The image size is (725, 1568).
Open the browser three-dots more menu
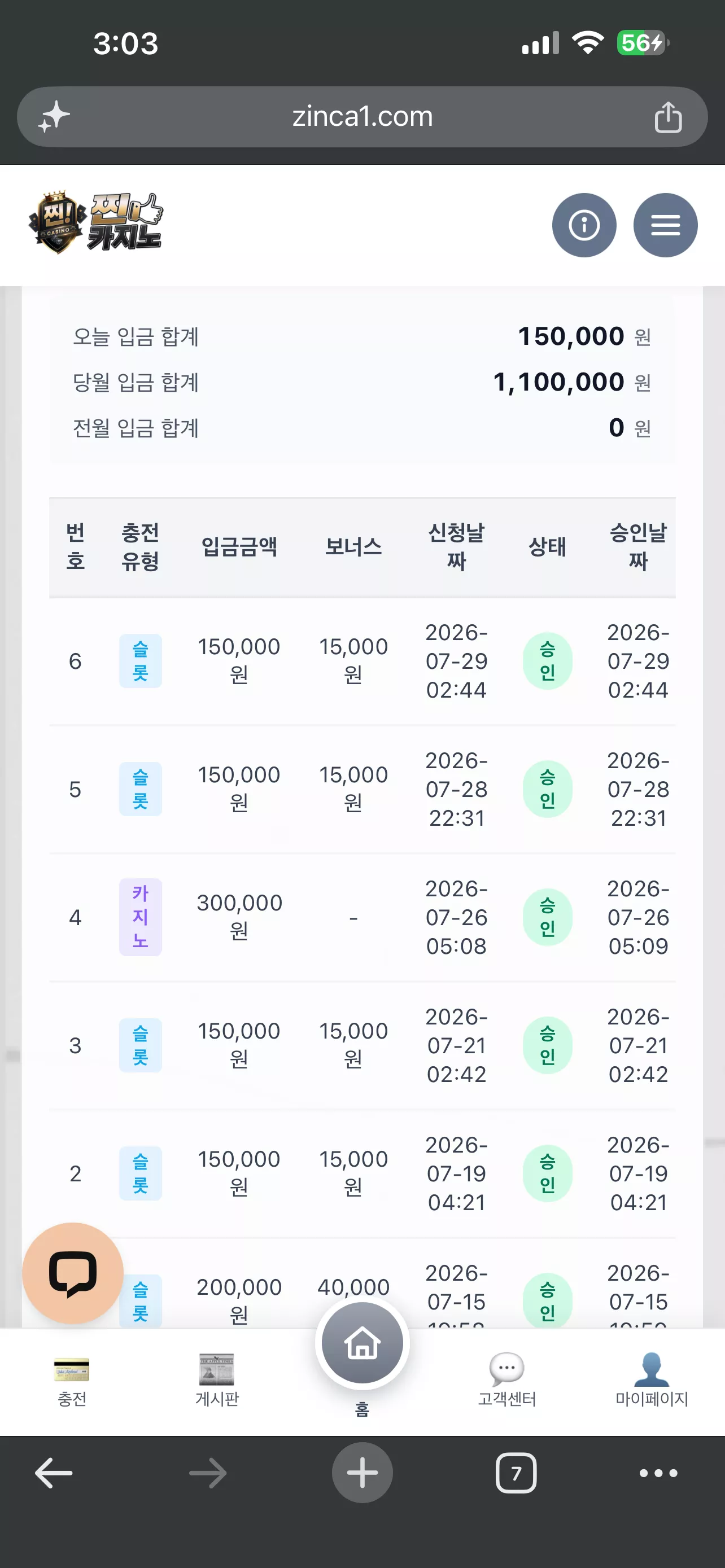[658, 1473]
